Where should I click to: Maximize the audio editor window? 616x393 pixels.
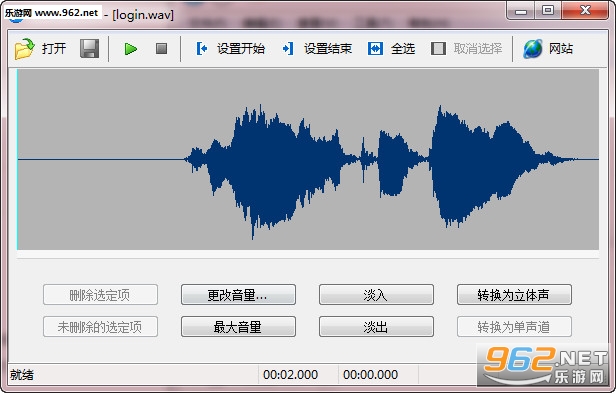coord(548,11)
